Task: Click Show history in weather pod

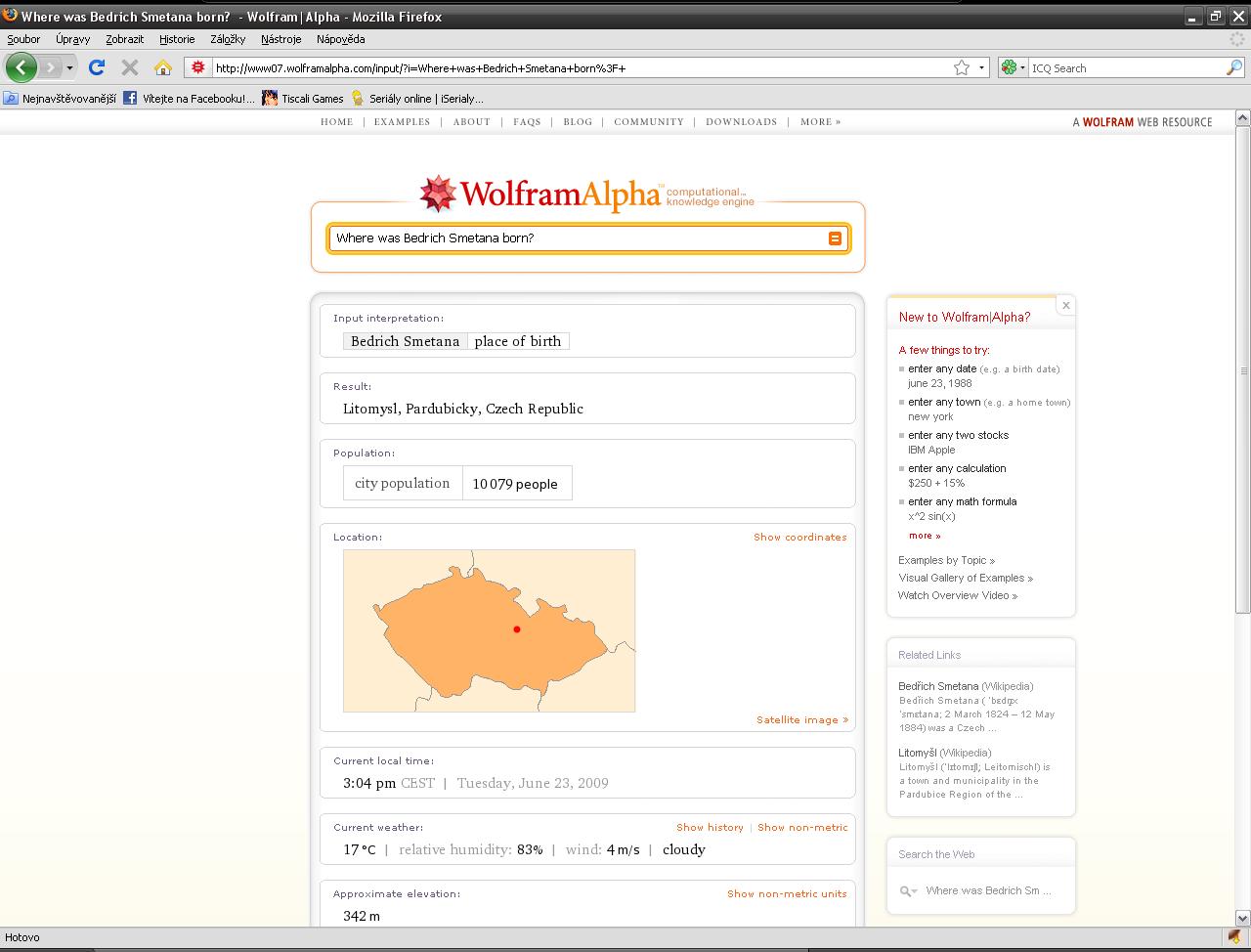Action: click(x=710, y=828)
